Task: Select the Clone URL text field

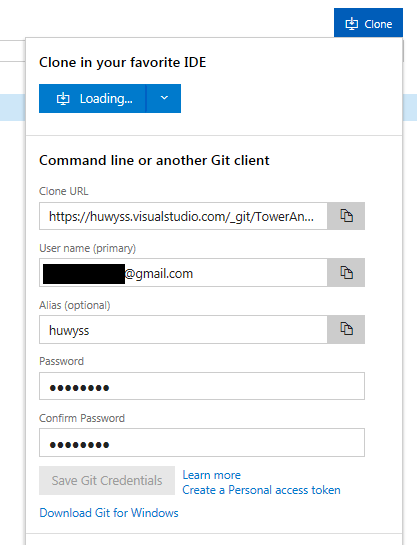Action: (183, 216)
